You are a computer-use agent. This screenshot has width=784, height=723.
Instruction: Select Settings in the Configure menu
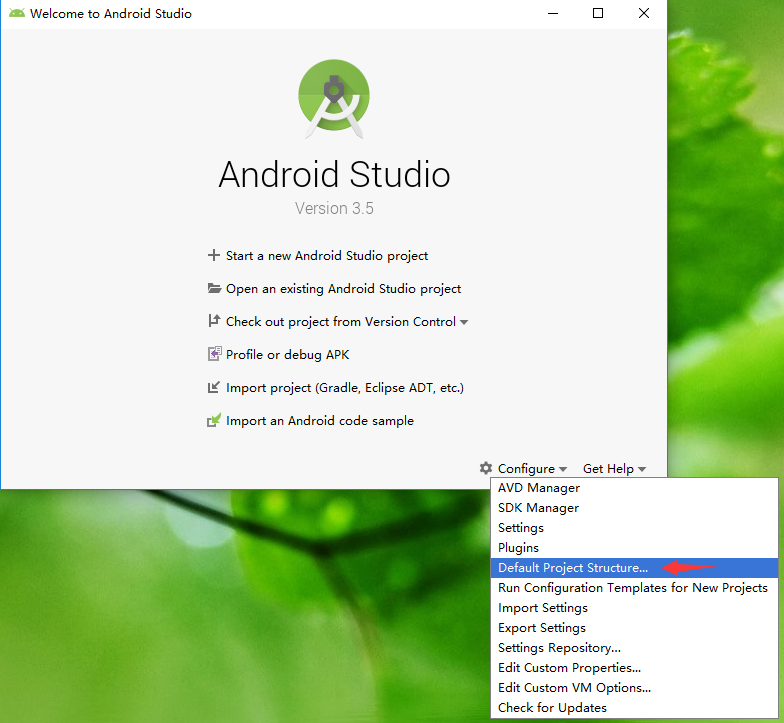pyautogui.click(x=634, y=528)
